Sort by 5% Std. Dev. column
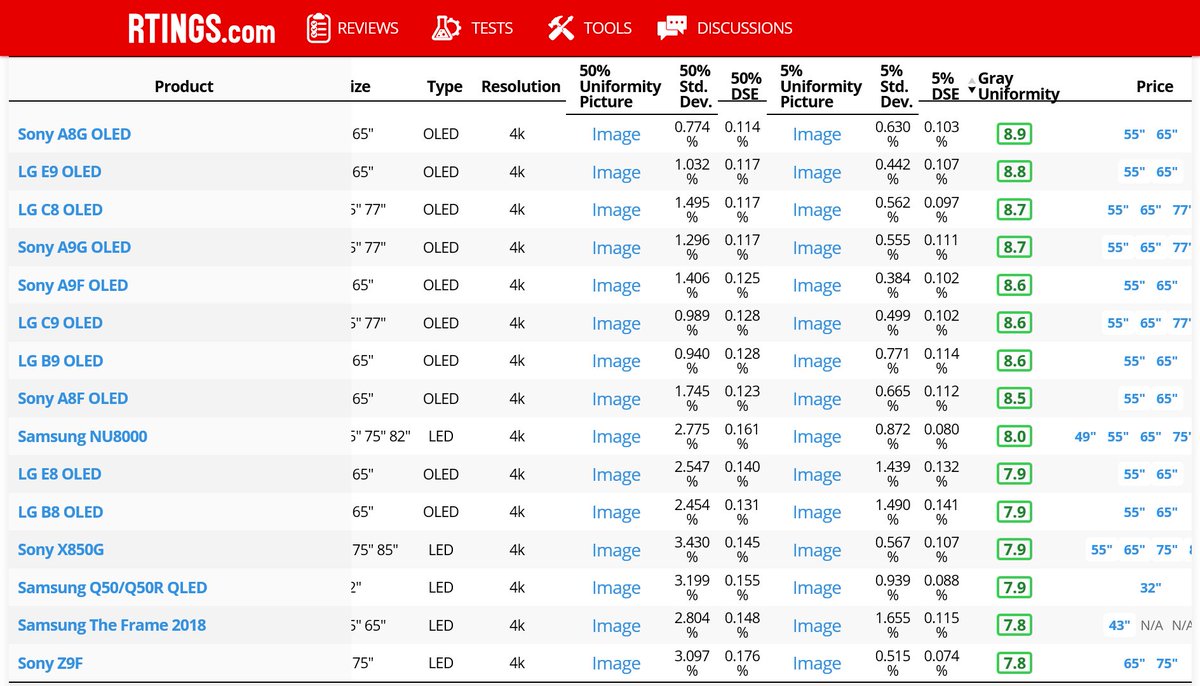The height and width of the screenshot is (686, 1200). coord(896,86)
